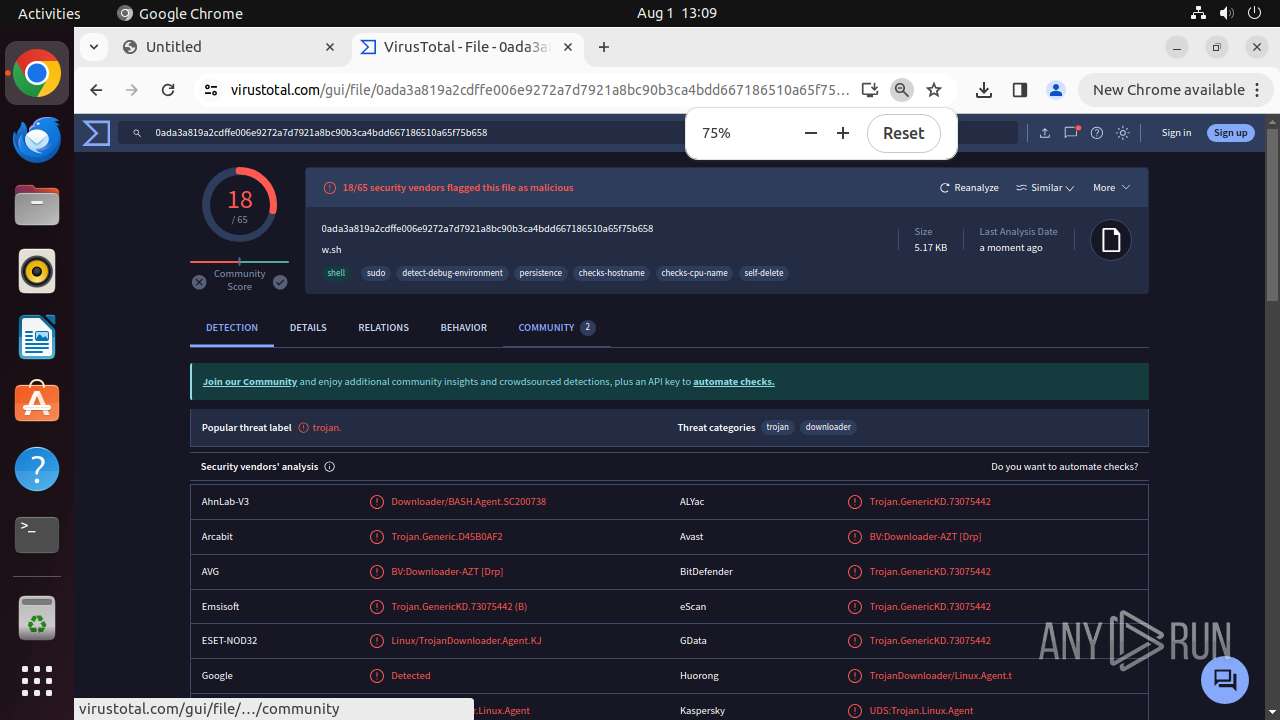Open Thunderbird from the dock
Viewport: 1280px width, 720px height.
click(x=37, y=139)
